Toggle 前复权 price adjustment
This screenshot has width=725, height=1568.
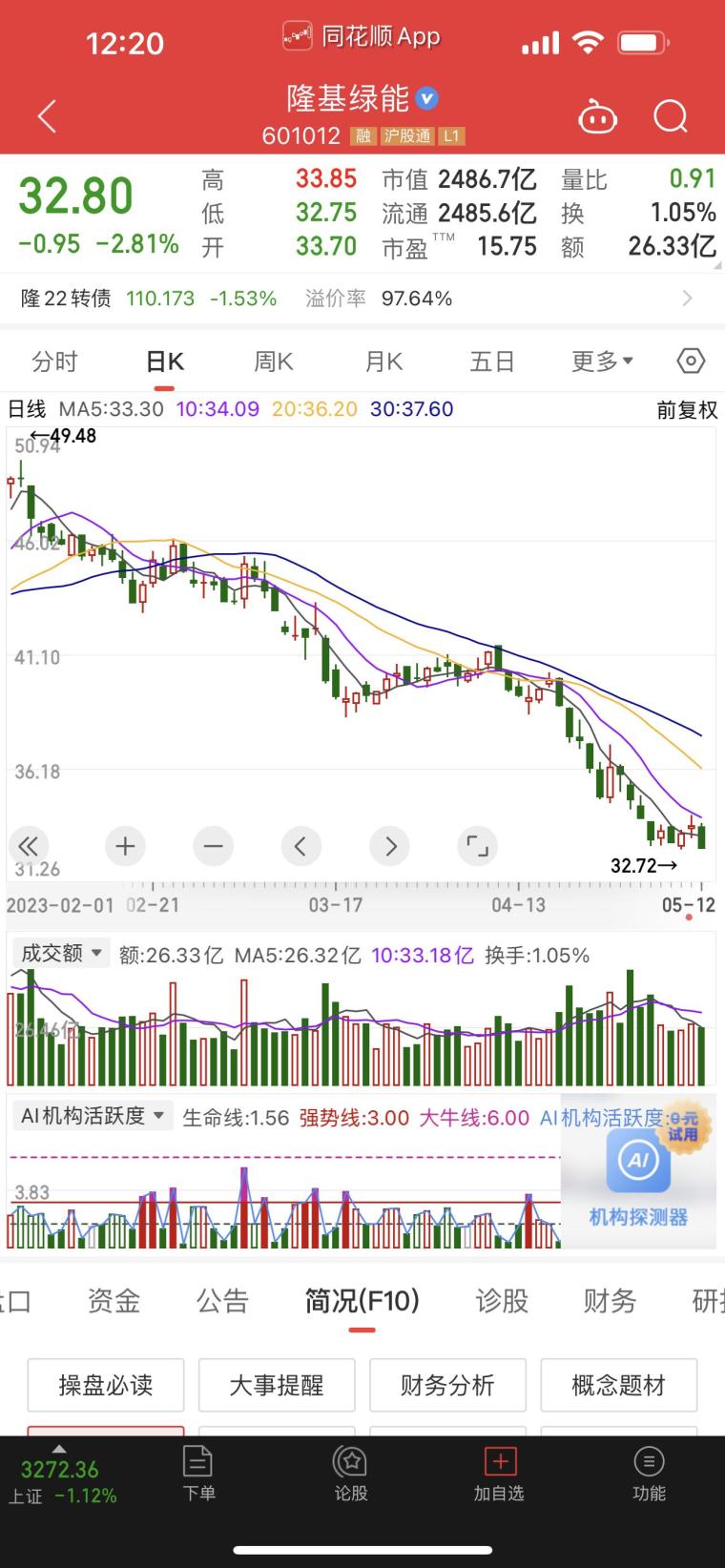pos(686,410)
